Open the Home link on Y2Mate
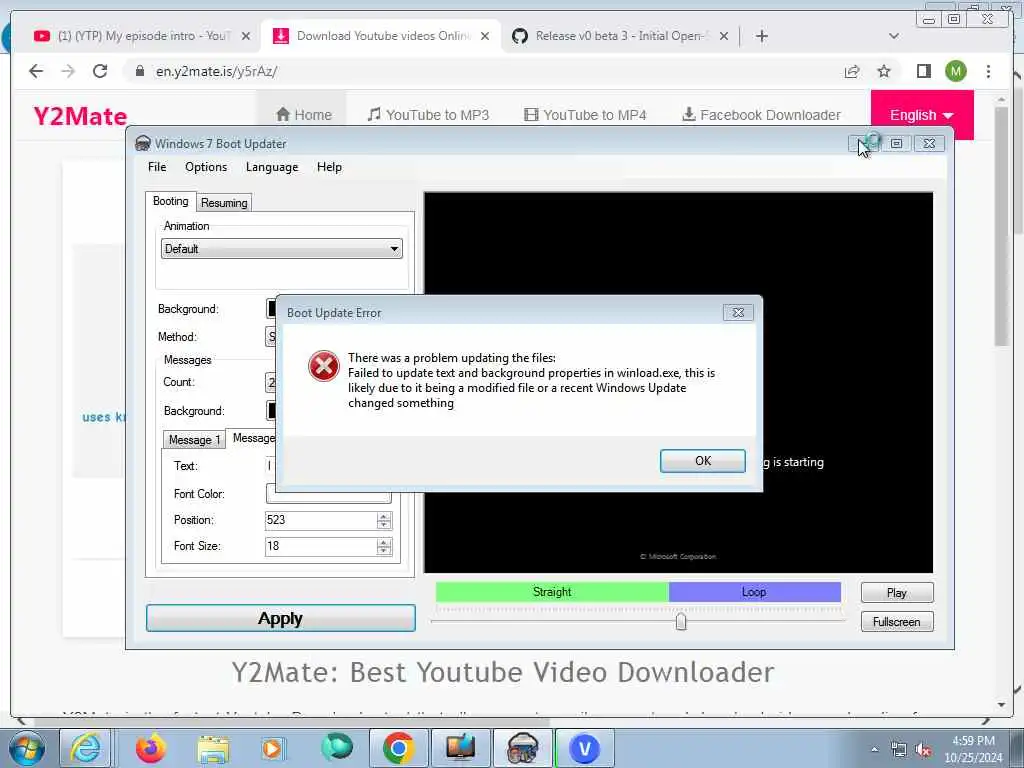The width and height of the screenshot is (1024, 768). 304,115
